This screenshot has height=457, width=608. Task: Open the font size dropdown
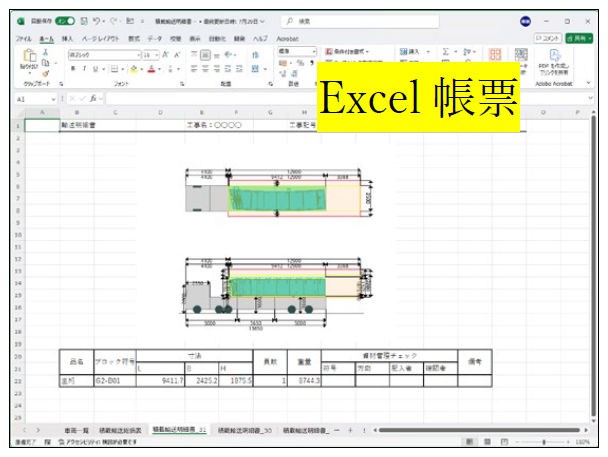coord(157,54)
